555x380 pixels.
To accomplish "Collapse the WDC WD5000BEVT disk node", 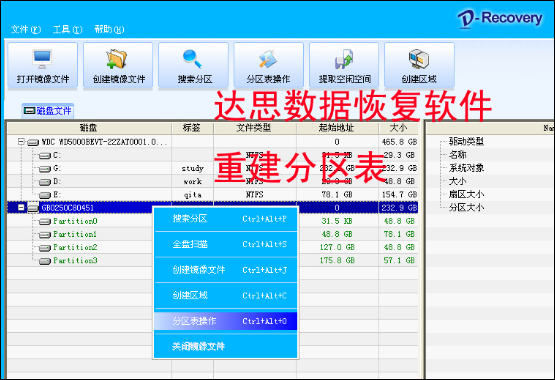I will [21, 142].
